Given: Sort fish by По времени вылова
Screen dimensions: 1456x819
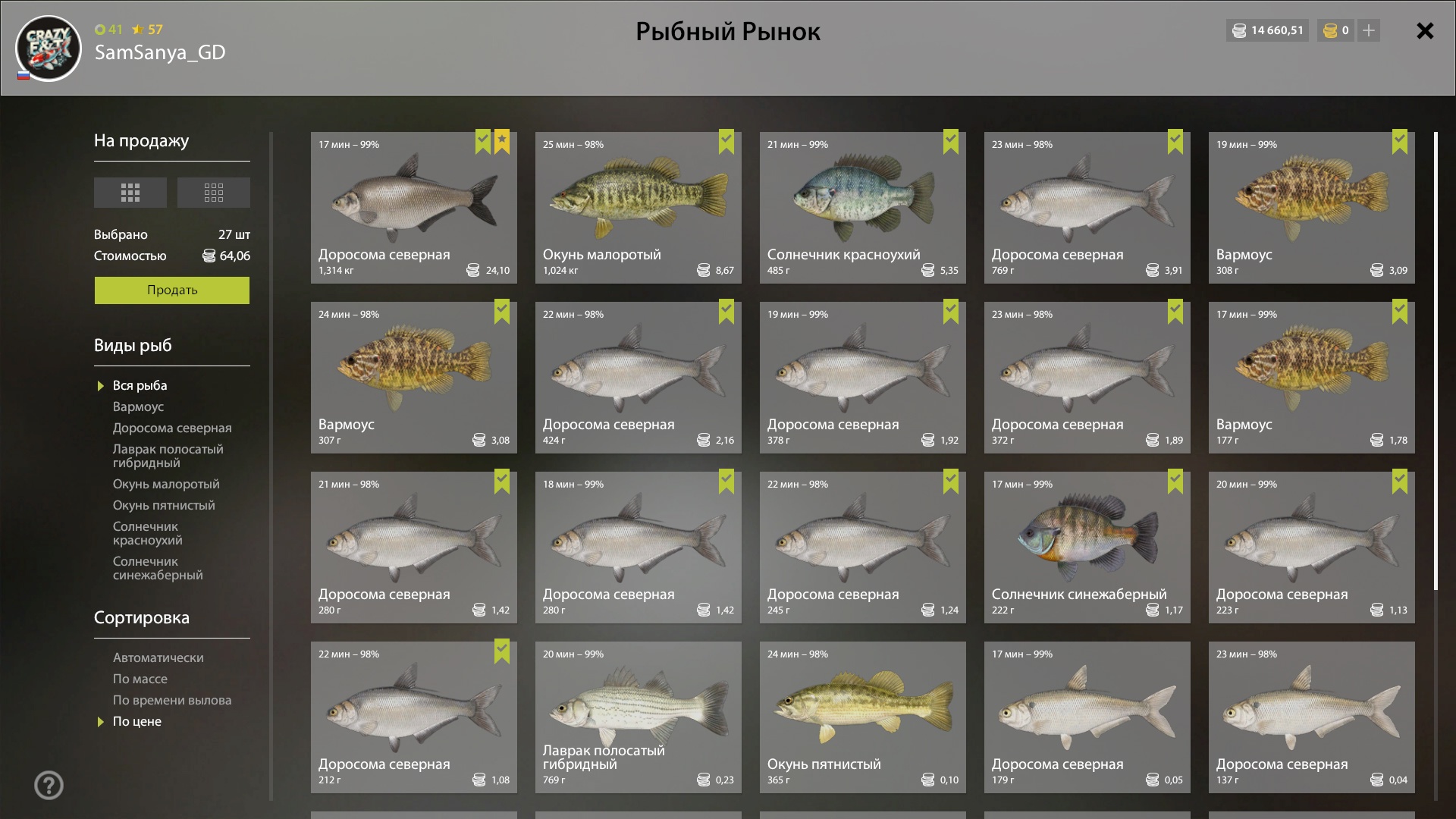Looking at the screenshot, I should (172, 700).
